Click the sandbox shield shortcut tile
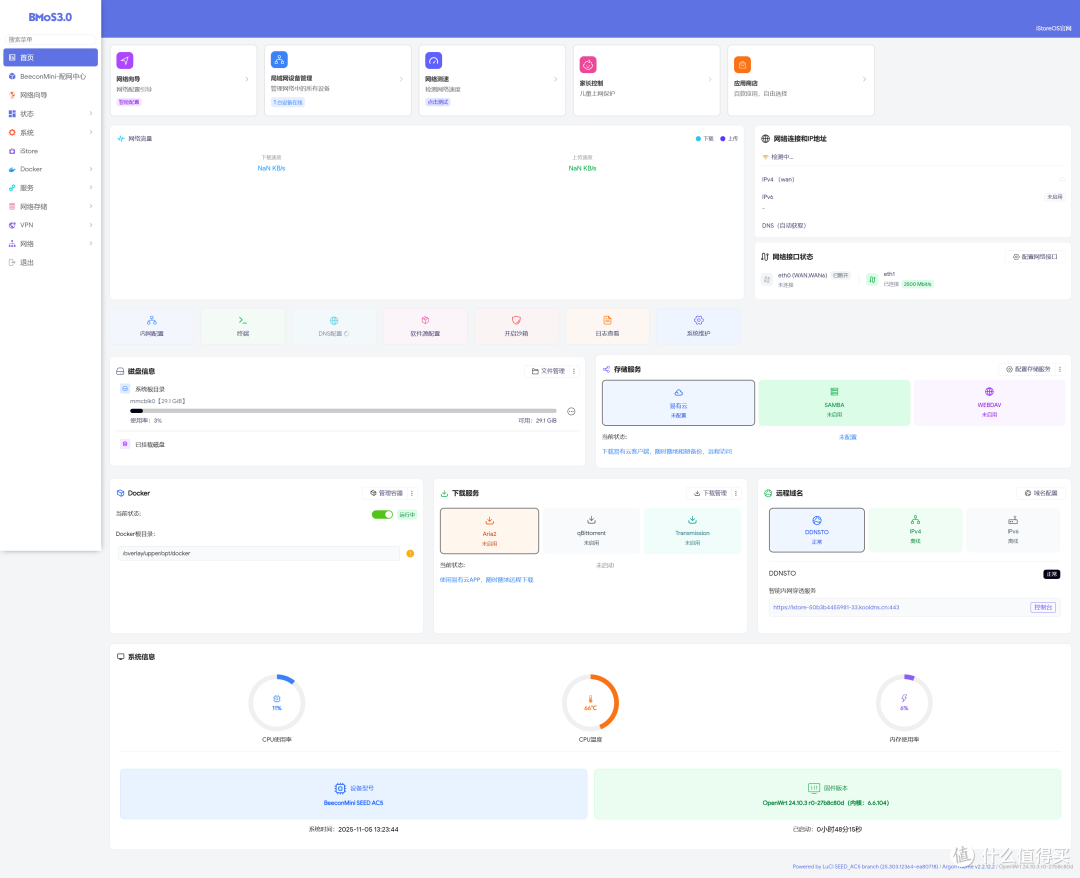Image resolution: width=1080 pixels, height=878 pixels. pyautogui.click(x=516, y=326)
